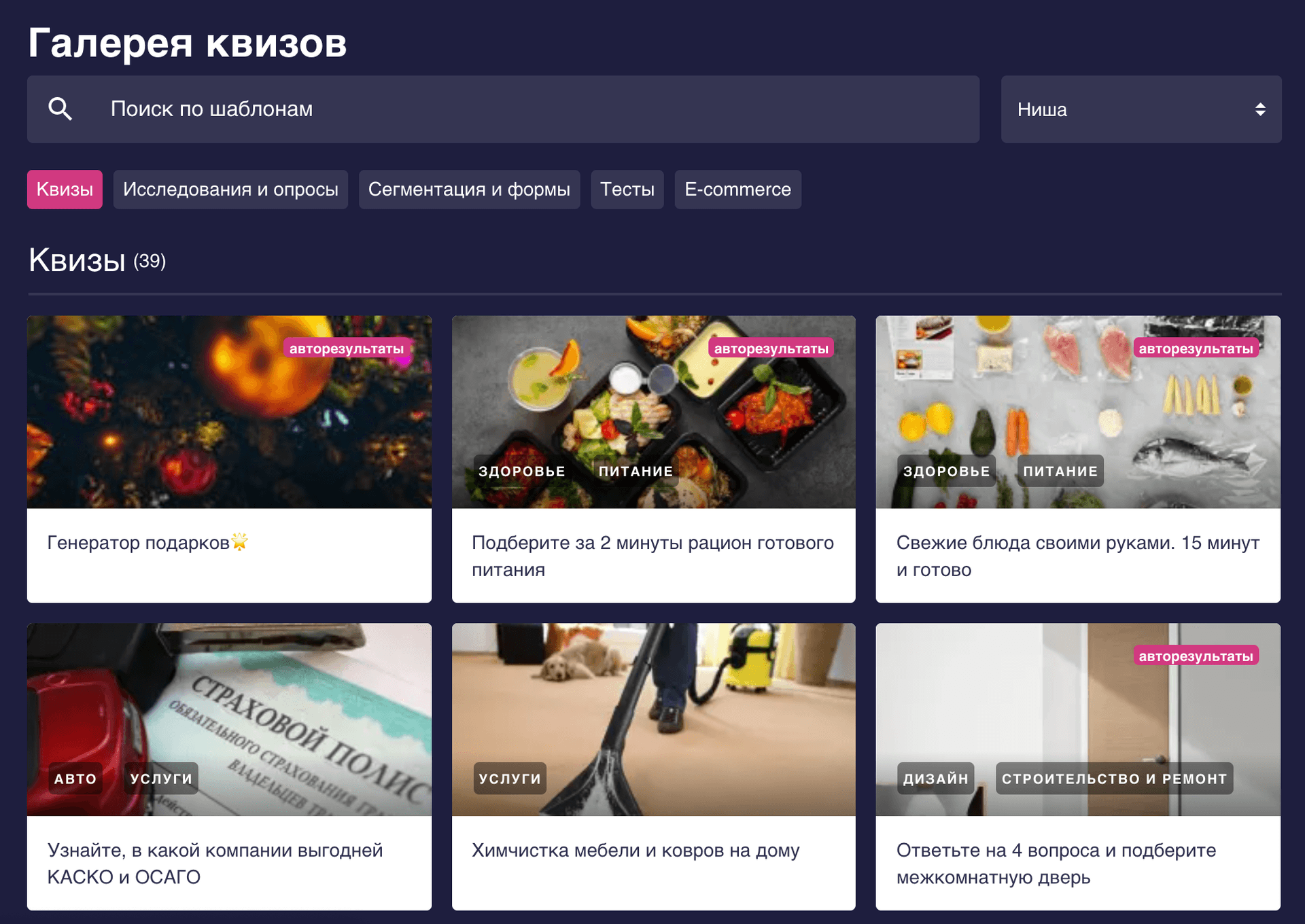Switch to the Тесты tab
This screenshot has height=924, width=1305.
coord(627,190)
